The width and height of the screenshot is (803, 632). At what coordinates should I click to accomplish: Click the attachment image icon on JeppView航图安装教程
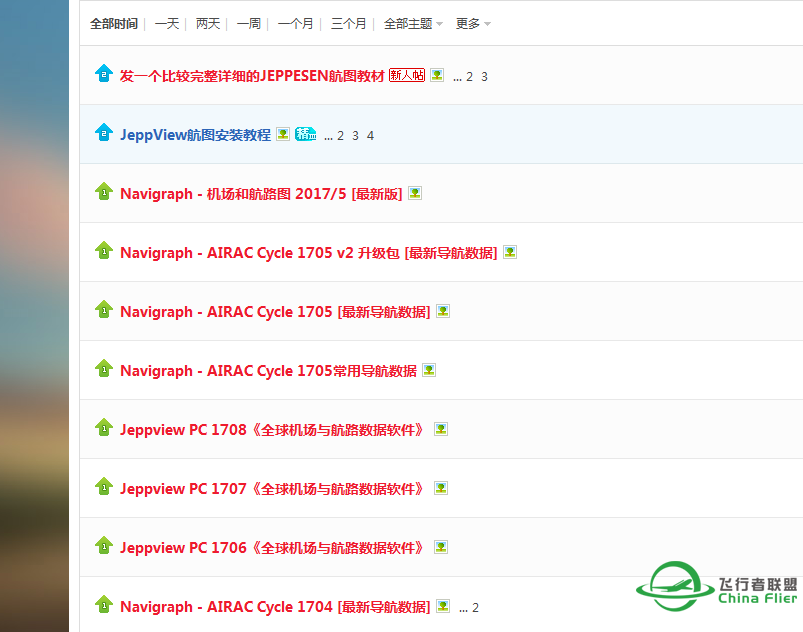[x=284, y=133]
